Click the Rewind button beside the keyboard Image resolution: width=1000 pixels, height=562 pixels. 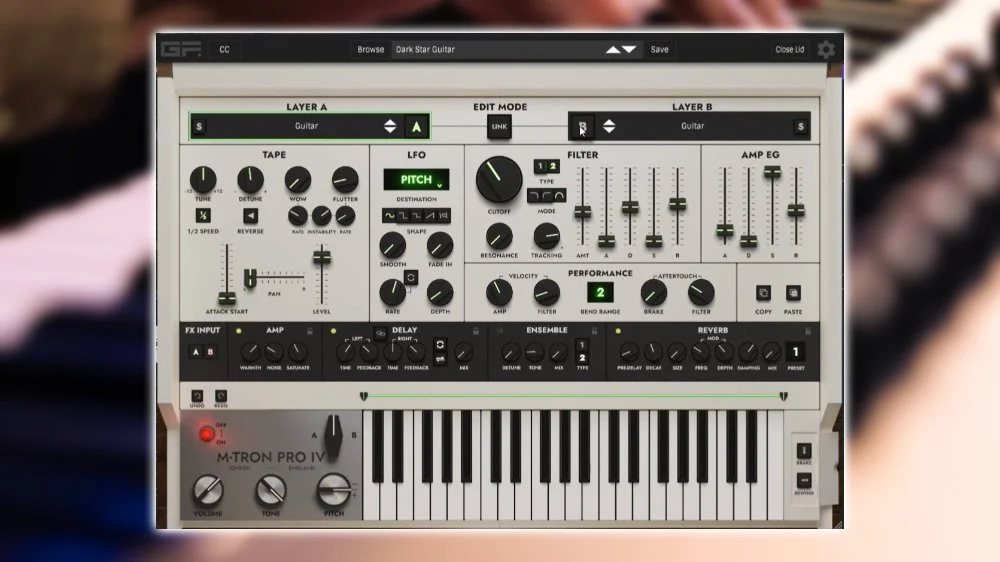(x=804, y=480)
